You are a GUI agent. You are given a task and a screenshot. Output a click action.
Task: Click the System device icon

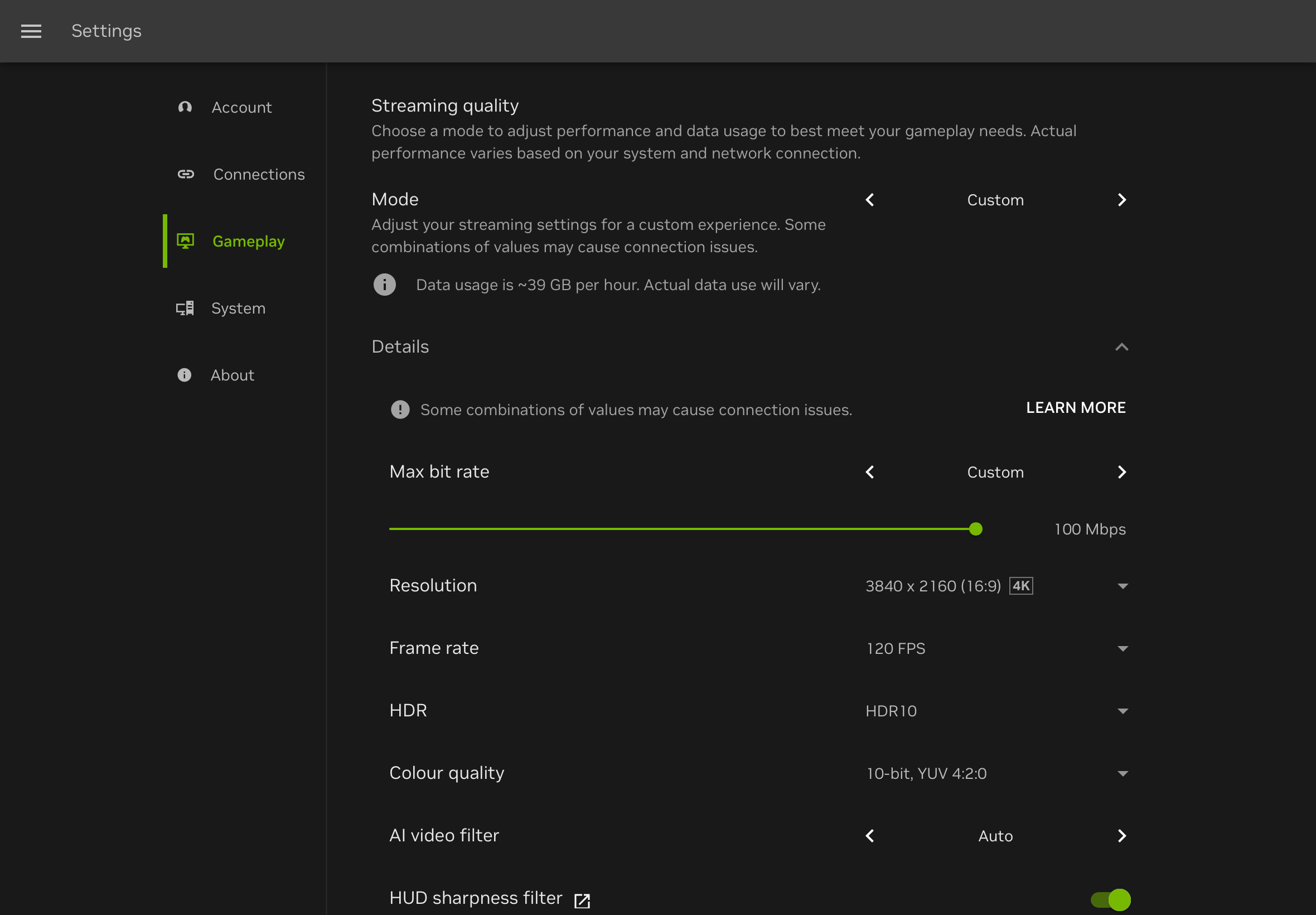(185, 308)
